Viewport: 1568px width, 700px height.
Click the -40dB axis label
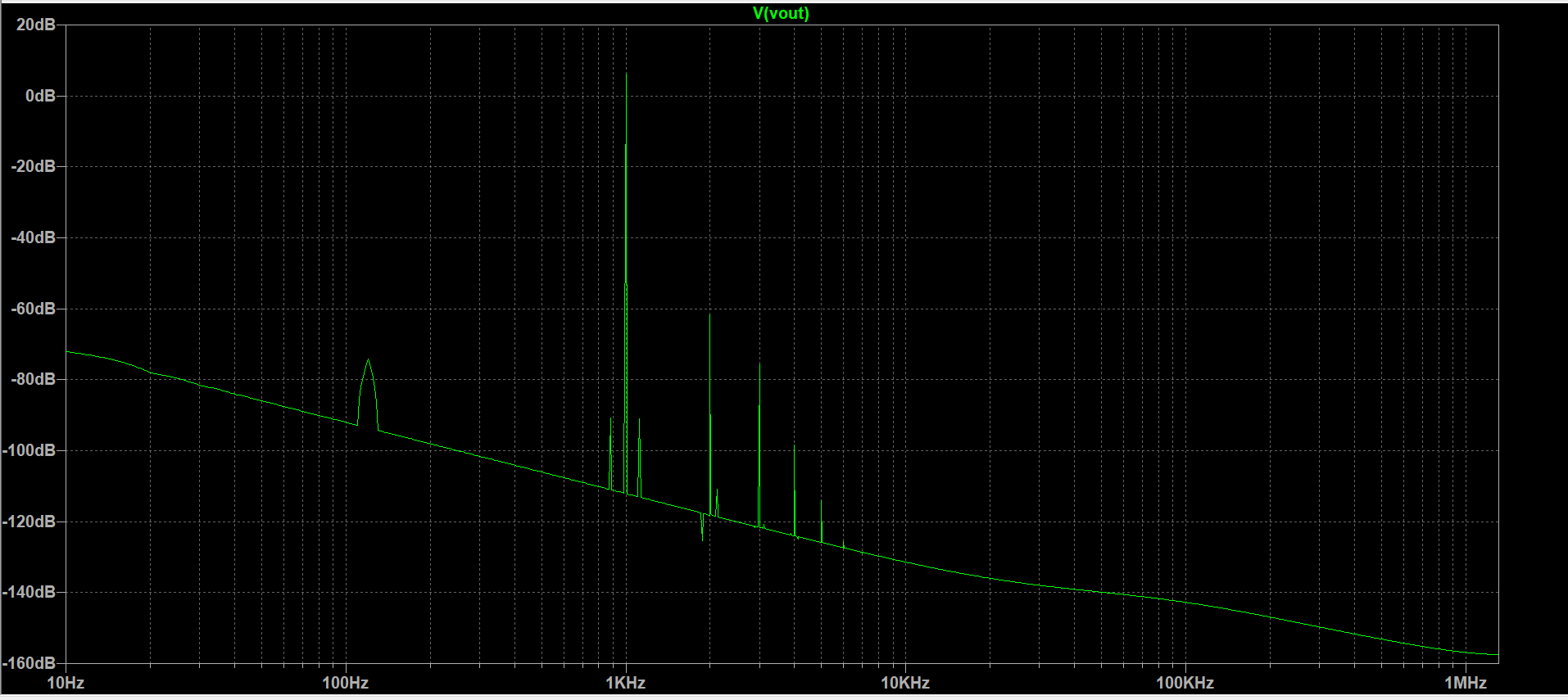point(33,237)
